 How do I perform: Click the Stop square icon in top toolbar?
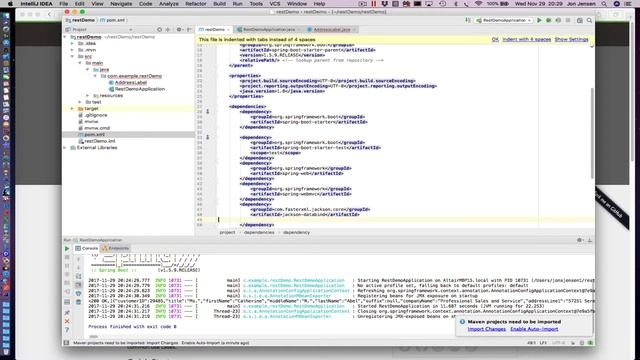click(x=568, y=20)
